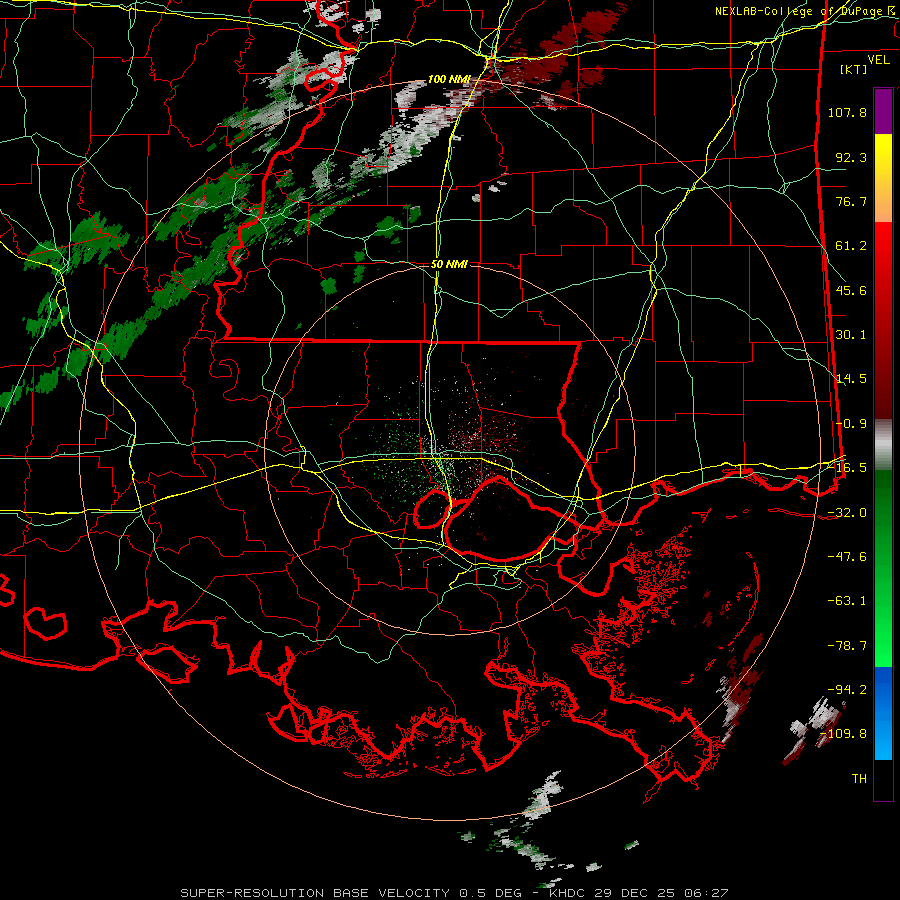Click the 50 NMI range ring label
900x900 pixels.
[x=449, y=265]
